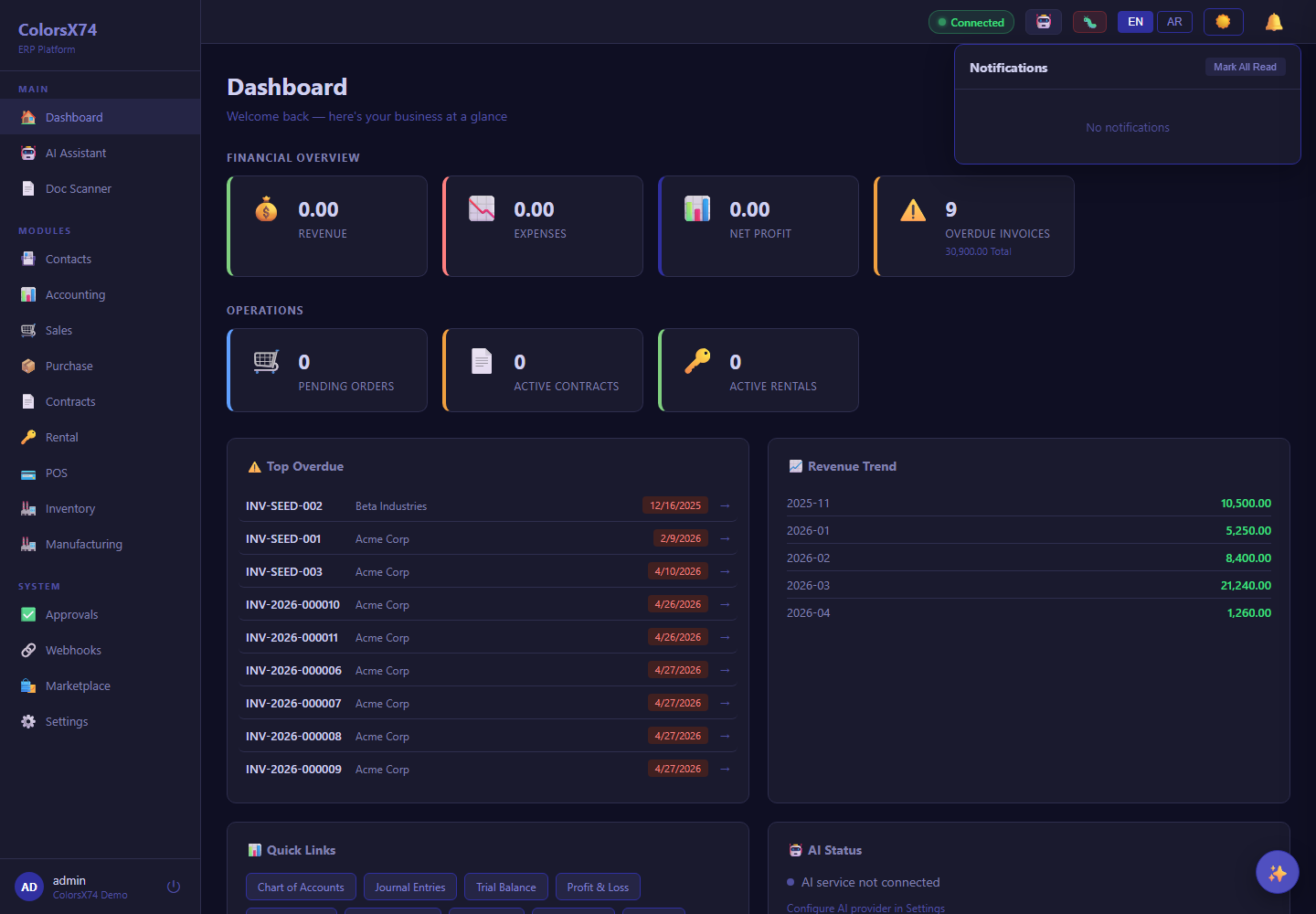The width and height of the screenshot is (1316, 914).
Task: Click invoice INV-SEED-003
Action: click(x=284, y=571)
